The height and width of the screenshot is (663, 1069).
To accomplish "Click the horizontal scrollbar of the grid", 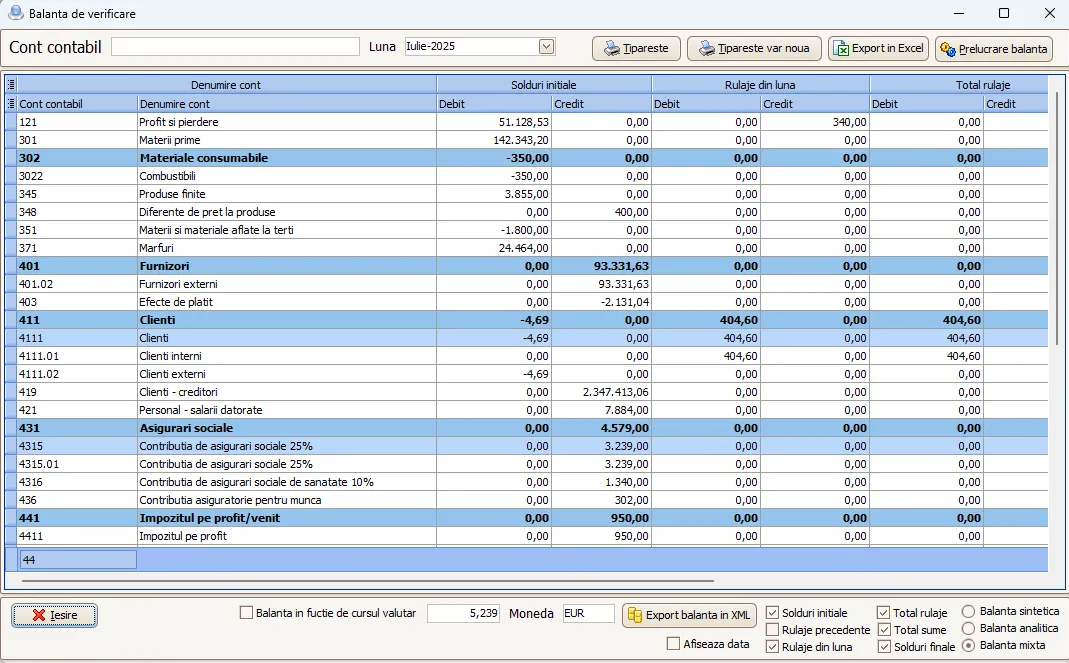I will point(368,581).
